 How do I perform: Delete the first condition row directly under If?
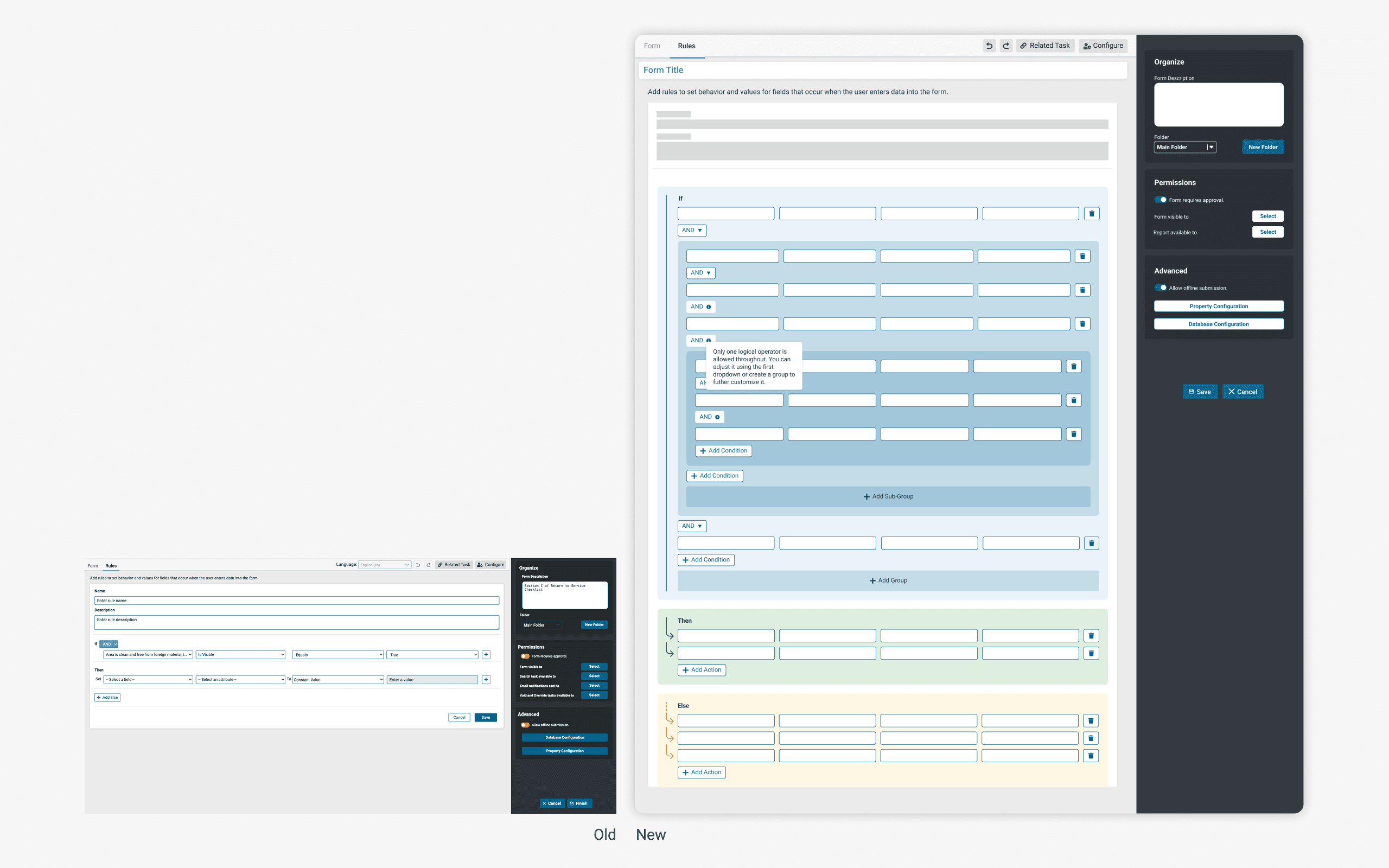[1091, 214]
